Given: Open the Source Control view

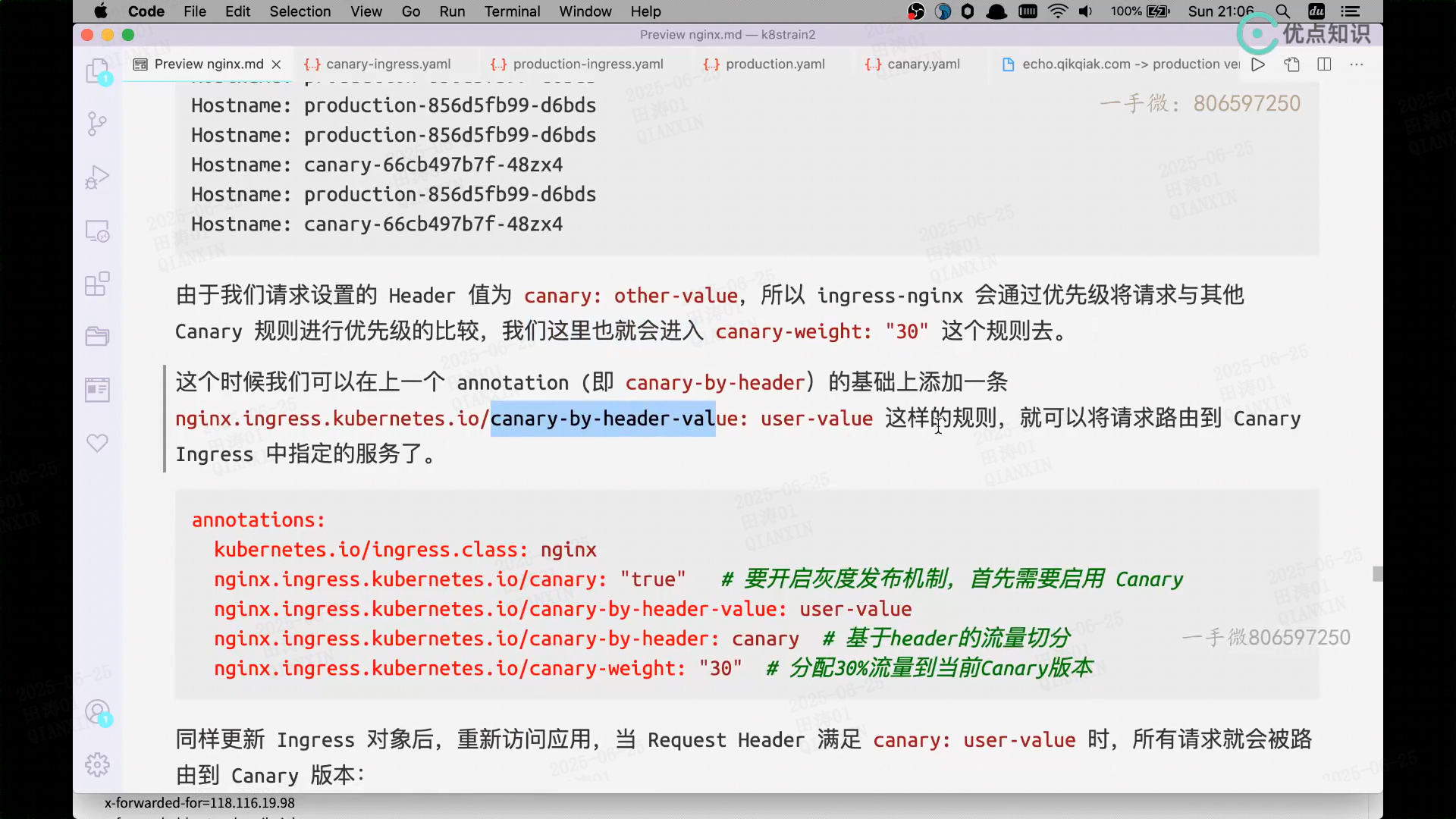Looking at the screenshot, I should 97,124.
